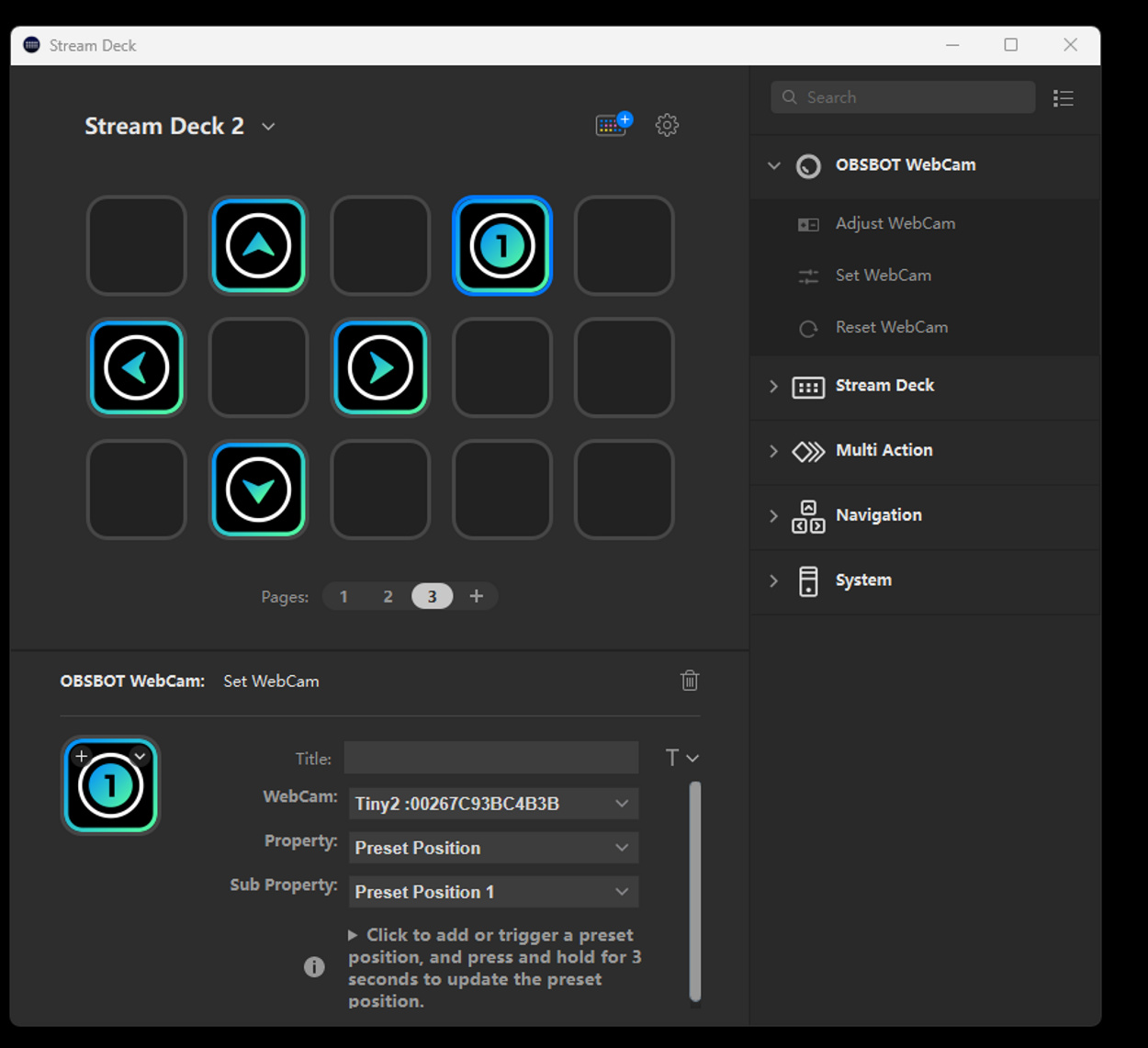This screenshot has height=1048, width=1148.
Task: Switch to page 2
Action: tap(388, 595)
